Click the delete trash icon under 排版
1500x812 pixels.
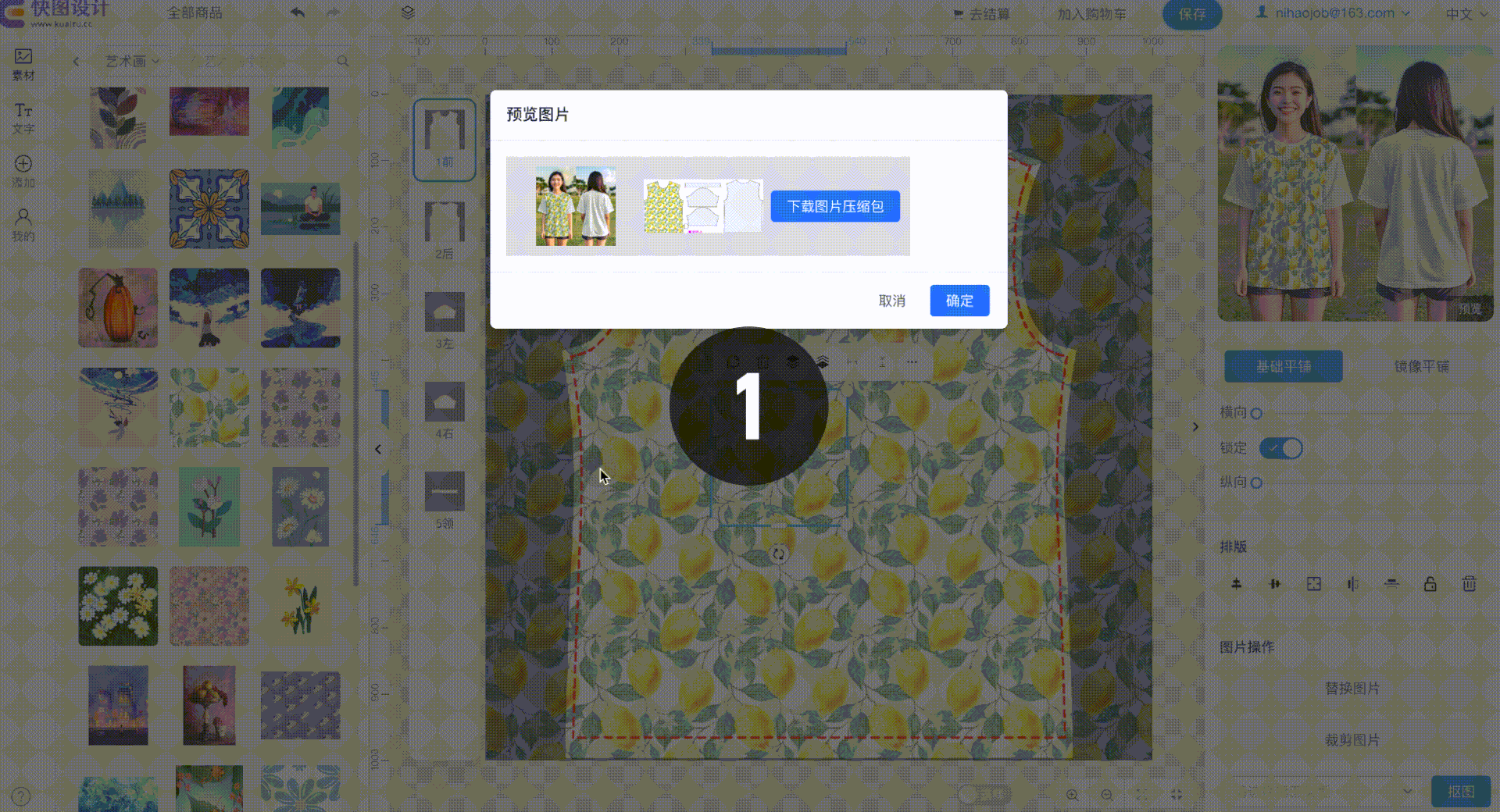pyautogui.click(x=1469, y=584)
